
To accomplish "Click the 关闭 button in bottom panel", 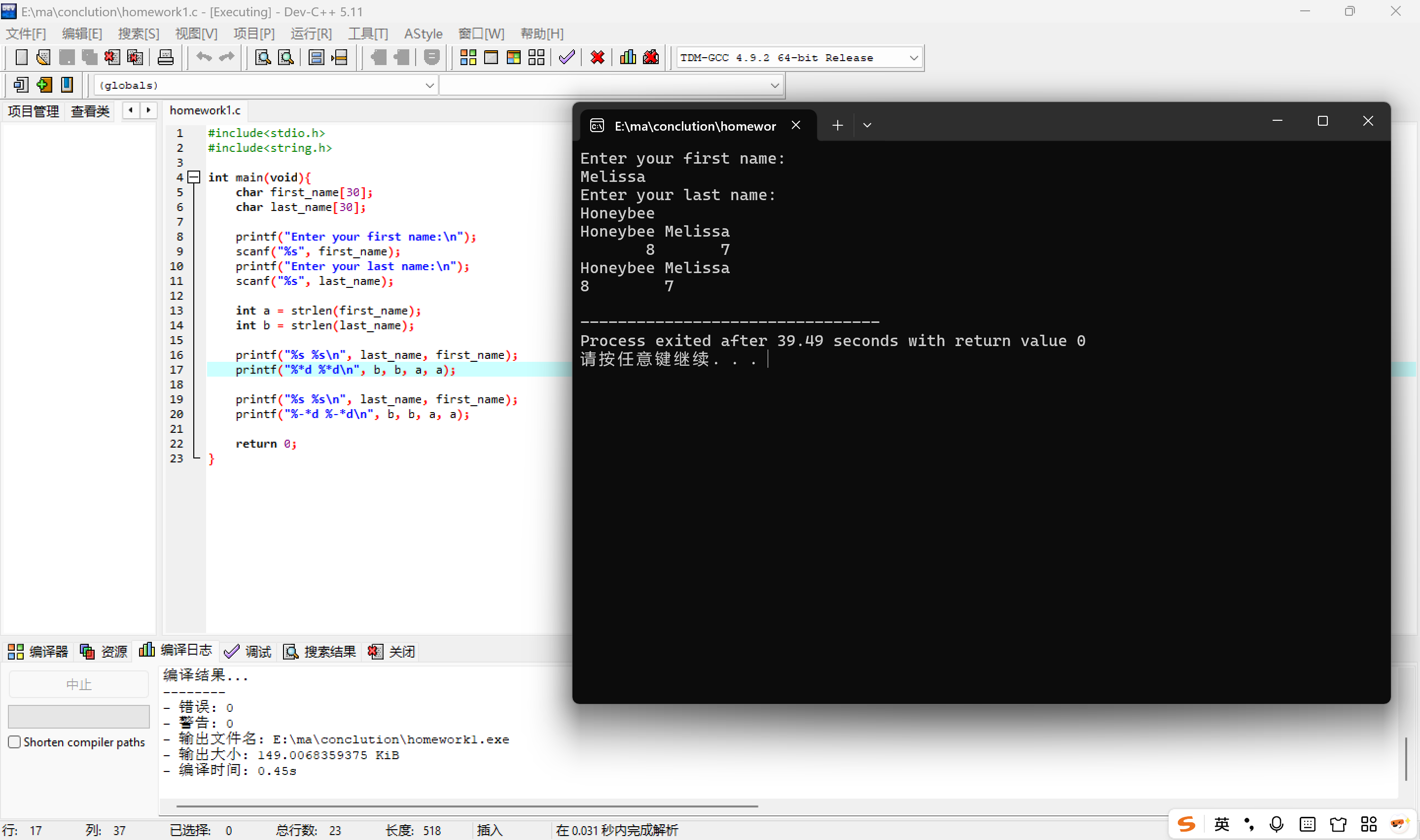I will point(391,652).
